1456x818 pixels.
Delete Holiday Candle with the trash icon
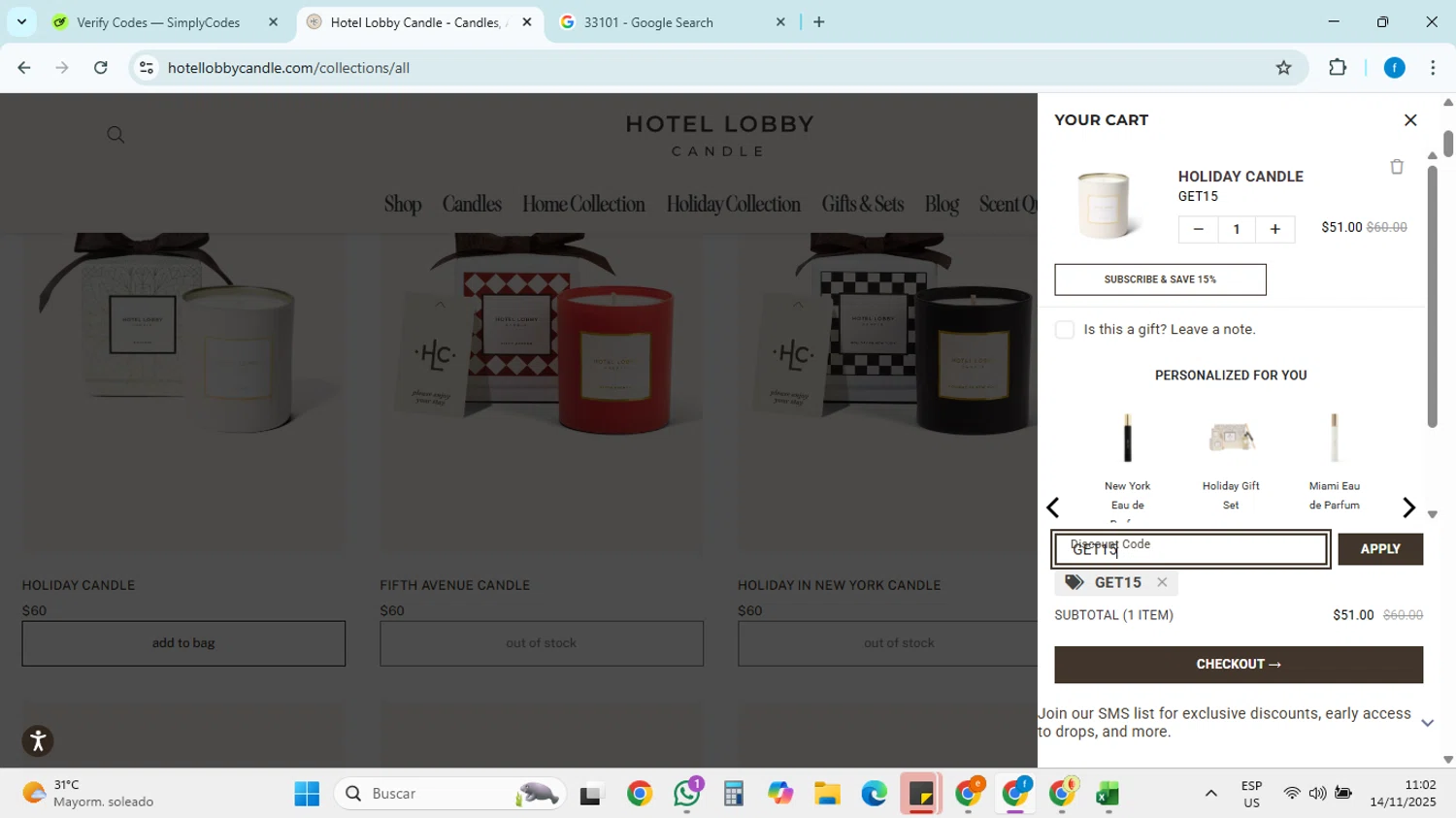pyautogui.click(x=1397, y=167)
